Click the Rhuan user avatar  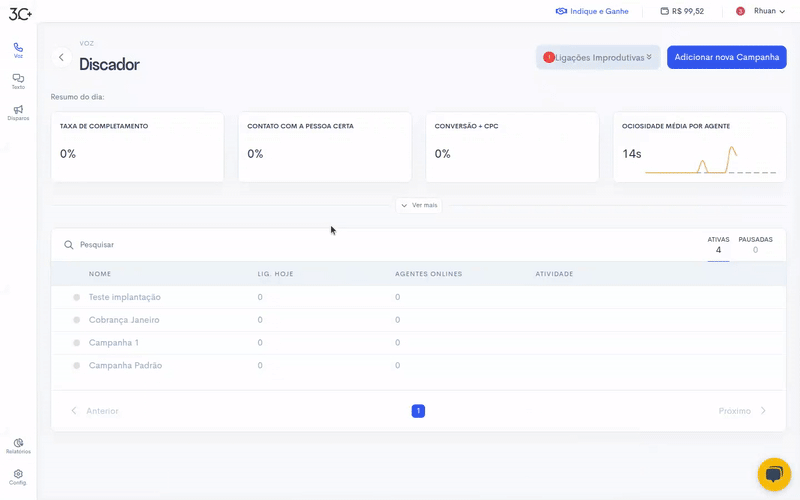point(740,11)
